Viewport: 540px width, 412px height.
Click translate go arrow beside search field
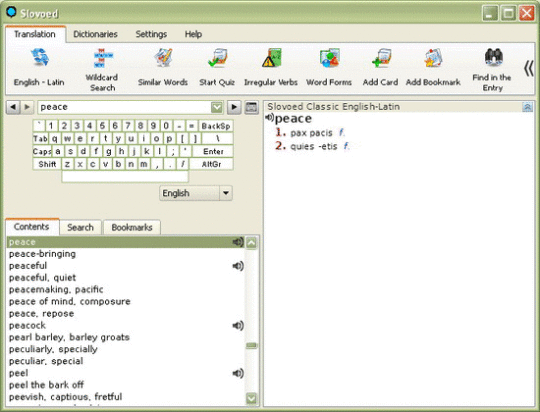[234, 107]
